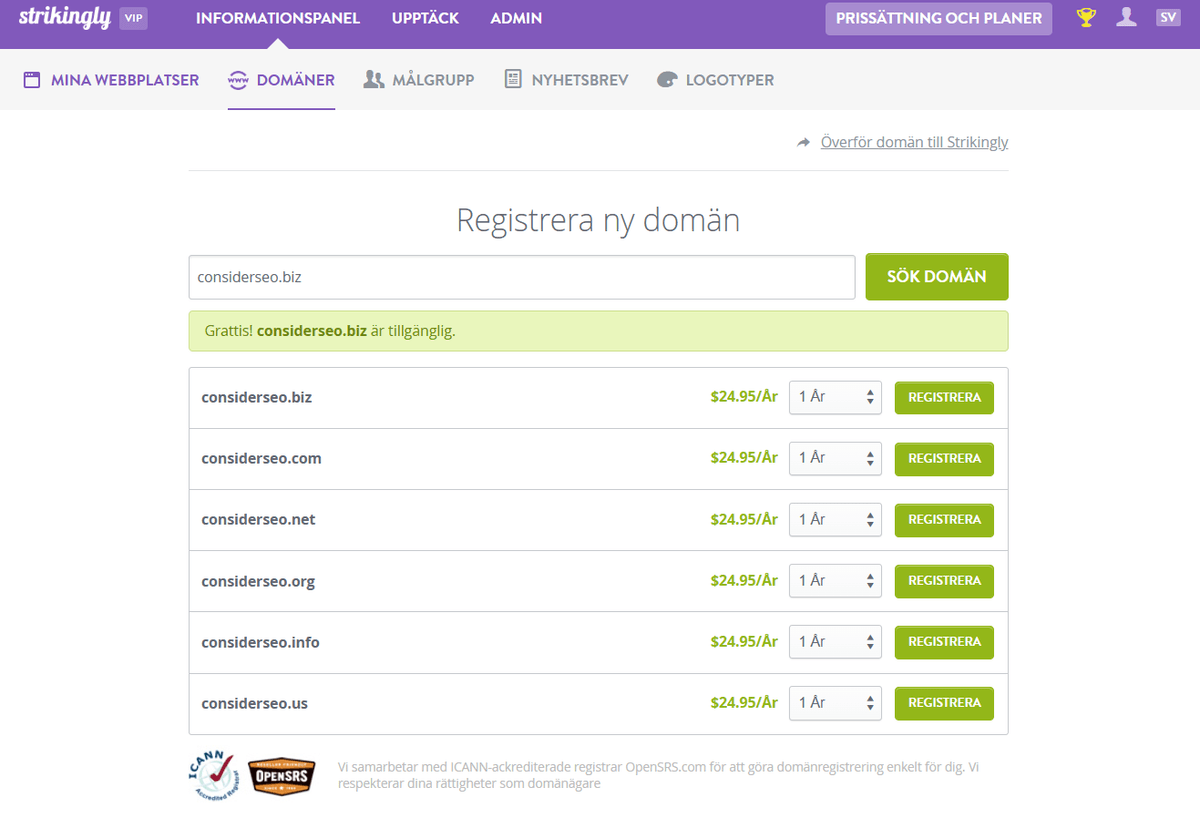Click the considerseo.net domain name
The width and height of the screenshot is (1200, 826).
258,519
